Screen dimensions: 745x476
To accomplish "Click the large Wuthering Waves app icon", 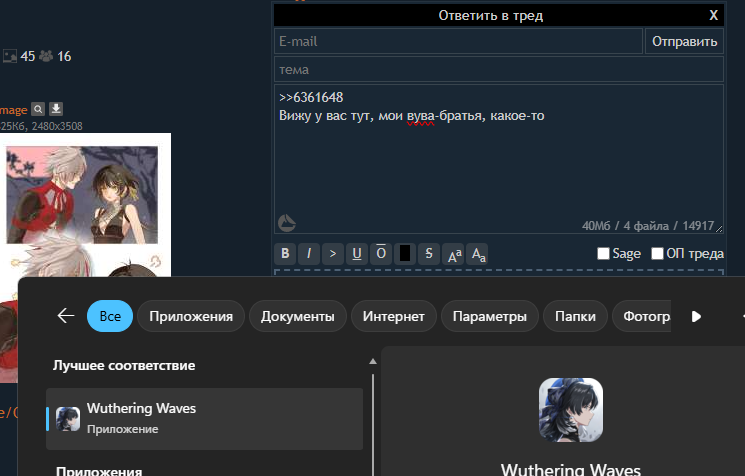I will (x=571, y=410).
